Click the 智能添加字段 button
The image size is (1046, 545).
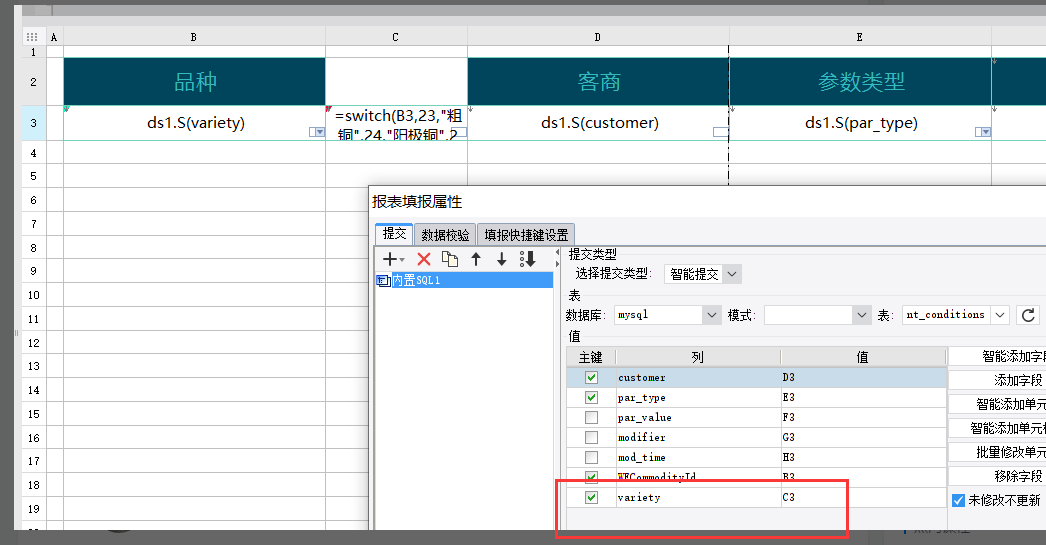(x=997, y=356)
